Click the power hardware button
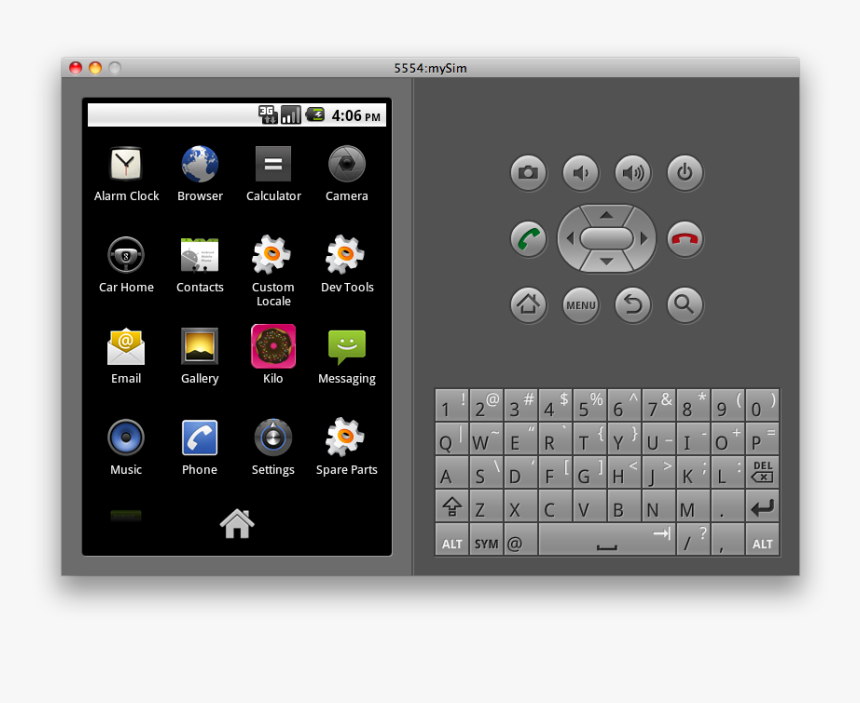This screenshot has width=860, height=703. (x=685, y=173)
